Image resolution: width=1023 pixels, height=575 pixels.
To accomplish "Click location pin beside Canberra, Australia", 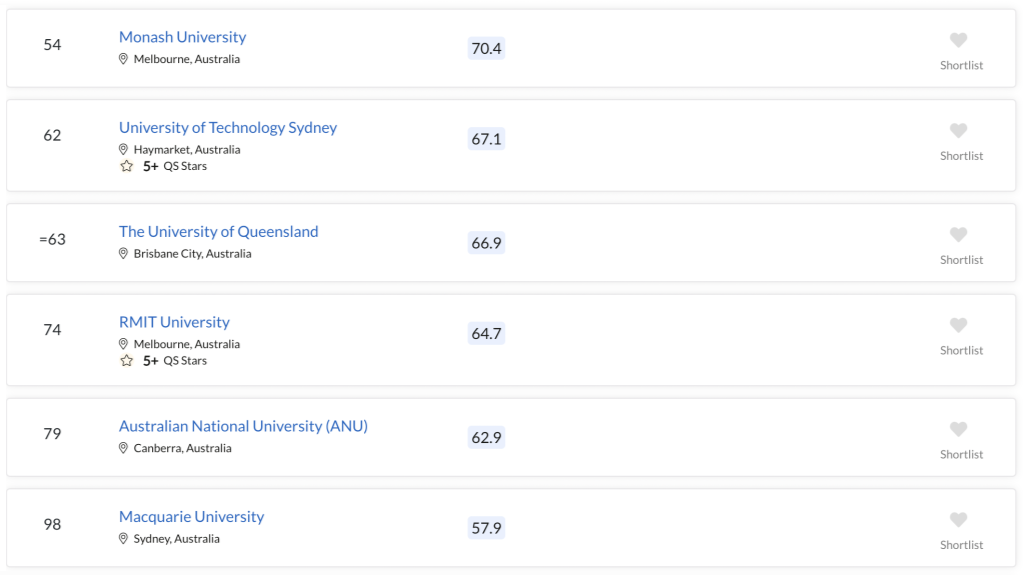I will [x=123, y=448].
